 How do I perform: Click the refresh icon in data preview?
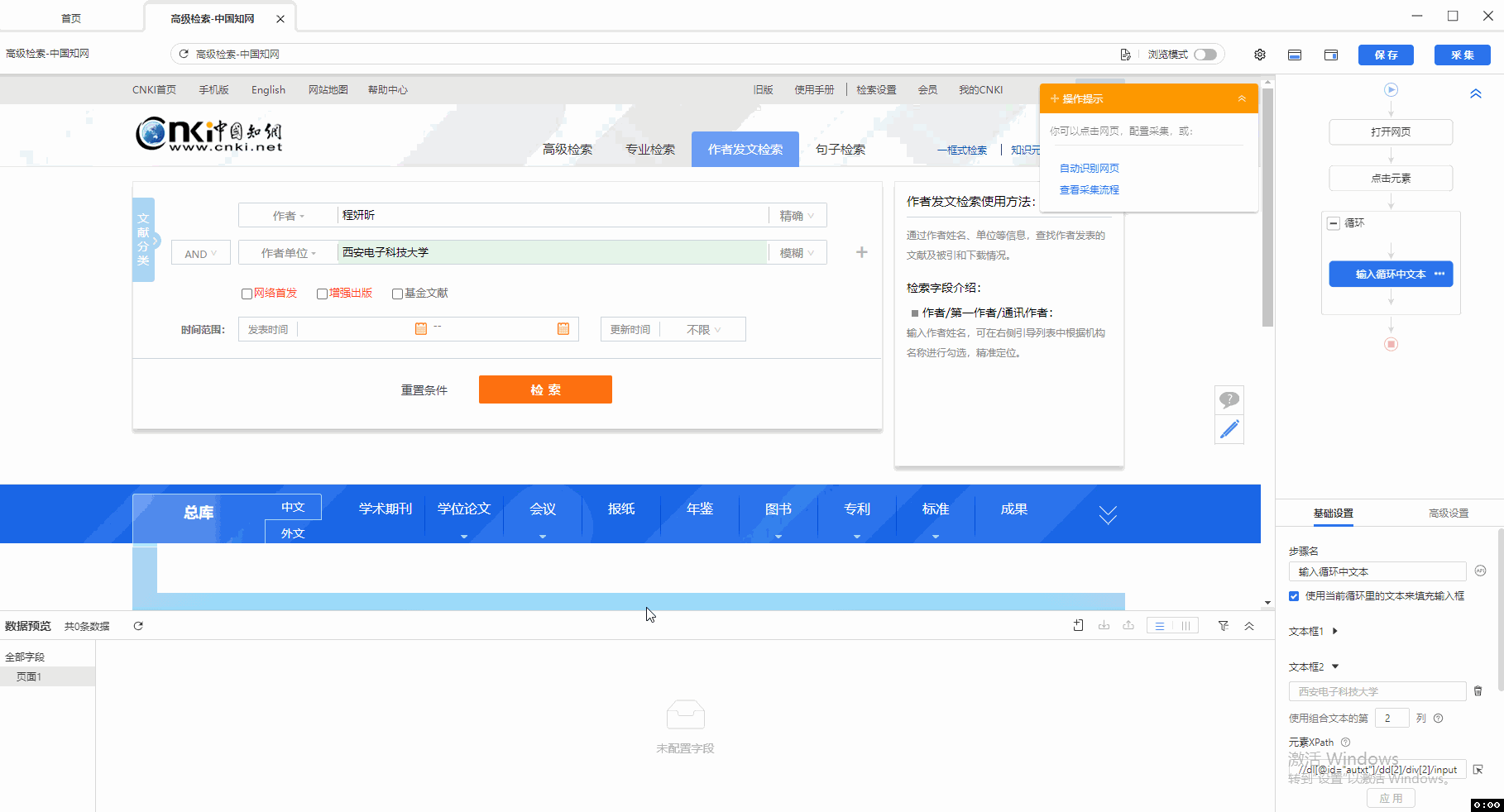coord(138,626)
